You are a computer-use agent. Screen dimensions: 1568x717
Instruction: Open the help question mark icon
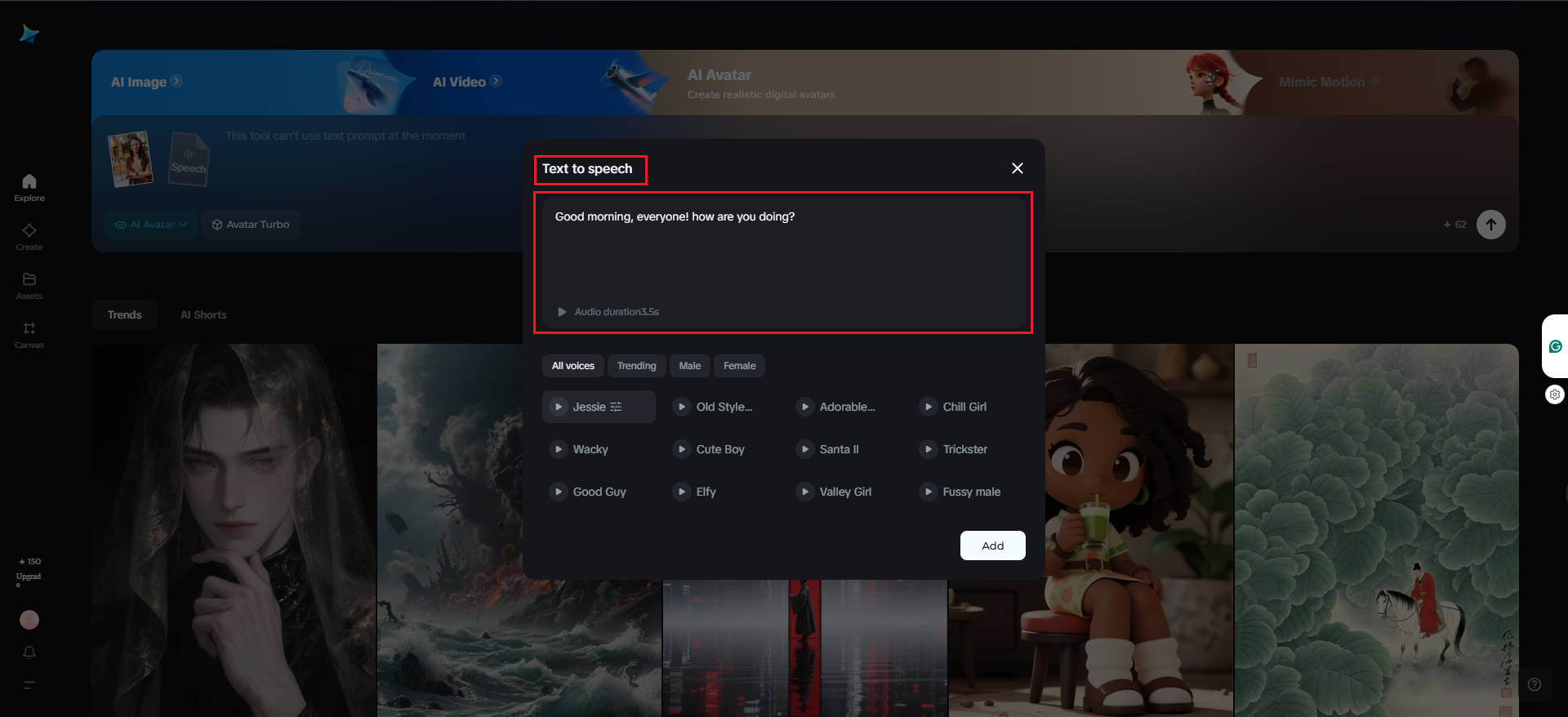pyautogui.click(x=1535, y=684)
